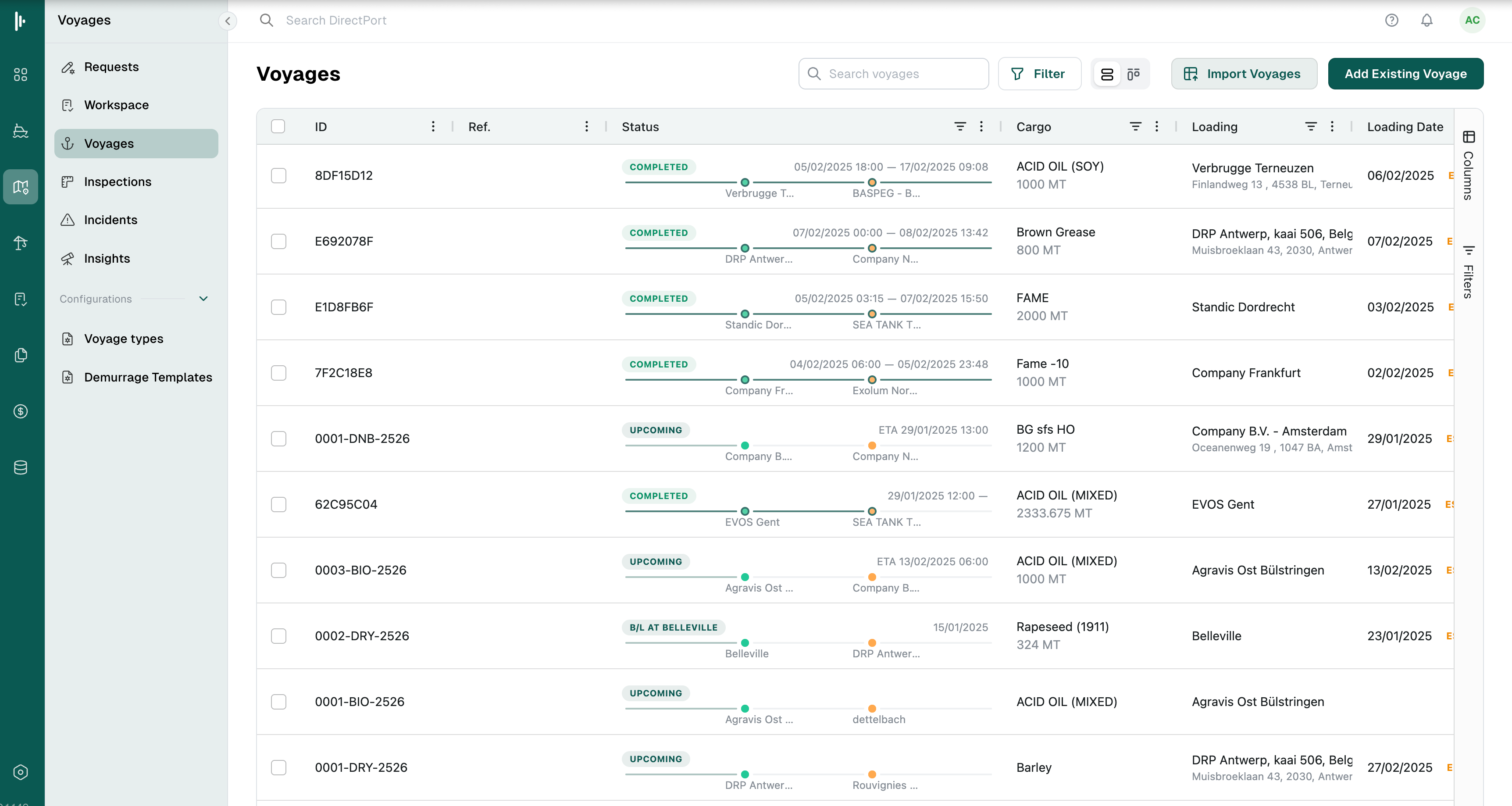The image size is (1512, 806).
Task: Open the ID column options menu
Action: [x=432, y=127]
